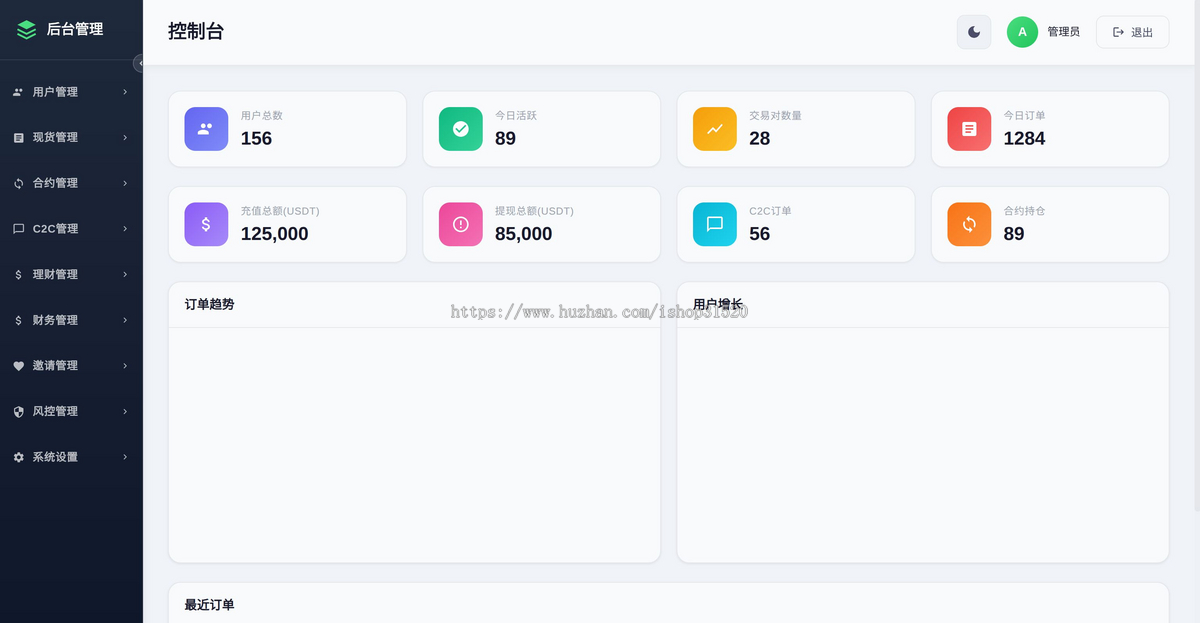Viewport: 1200px width, 623px height.
Task: Open the C2C管理 menu label
Action: click(55, 229)
